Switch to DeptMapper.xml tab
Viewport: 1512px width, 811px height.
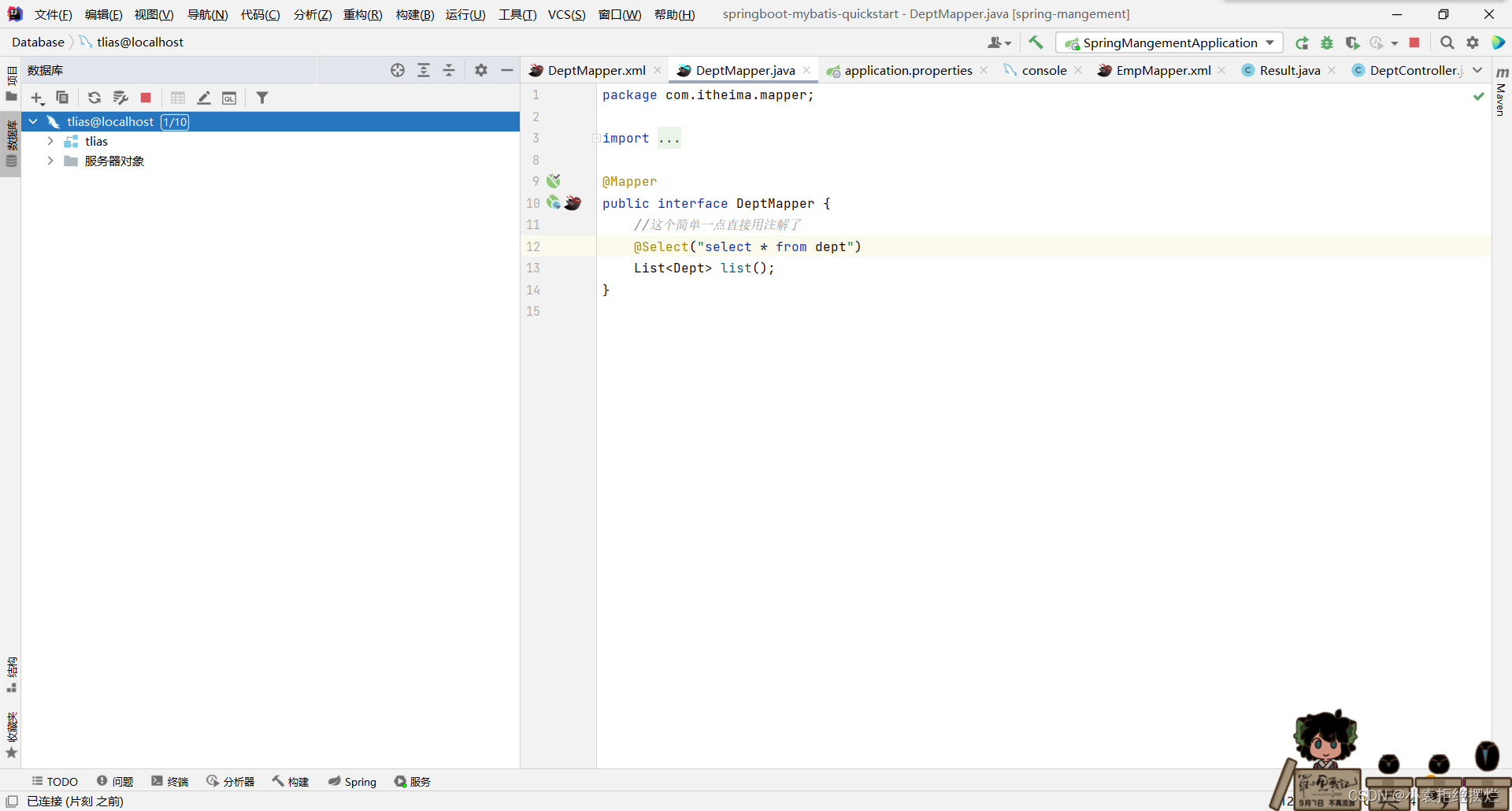[x=596, y=70]
